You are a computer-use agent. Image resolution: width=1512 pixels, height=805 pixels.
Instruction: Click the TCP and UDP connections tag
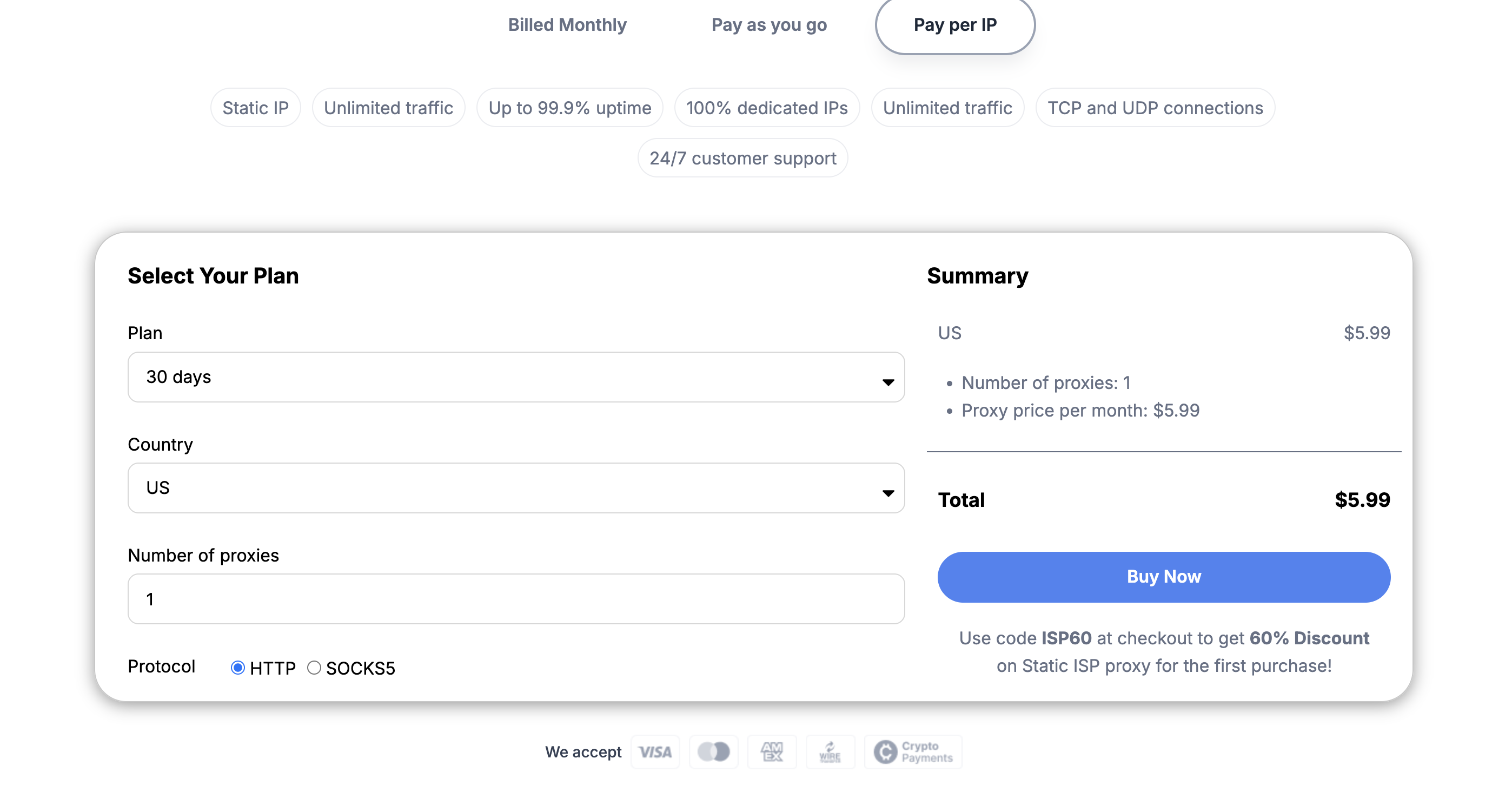point(1155,108)
